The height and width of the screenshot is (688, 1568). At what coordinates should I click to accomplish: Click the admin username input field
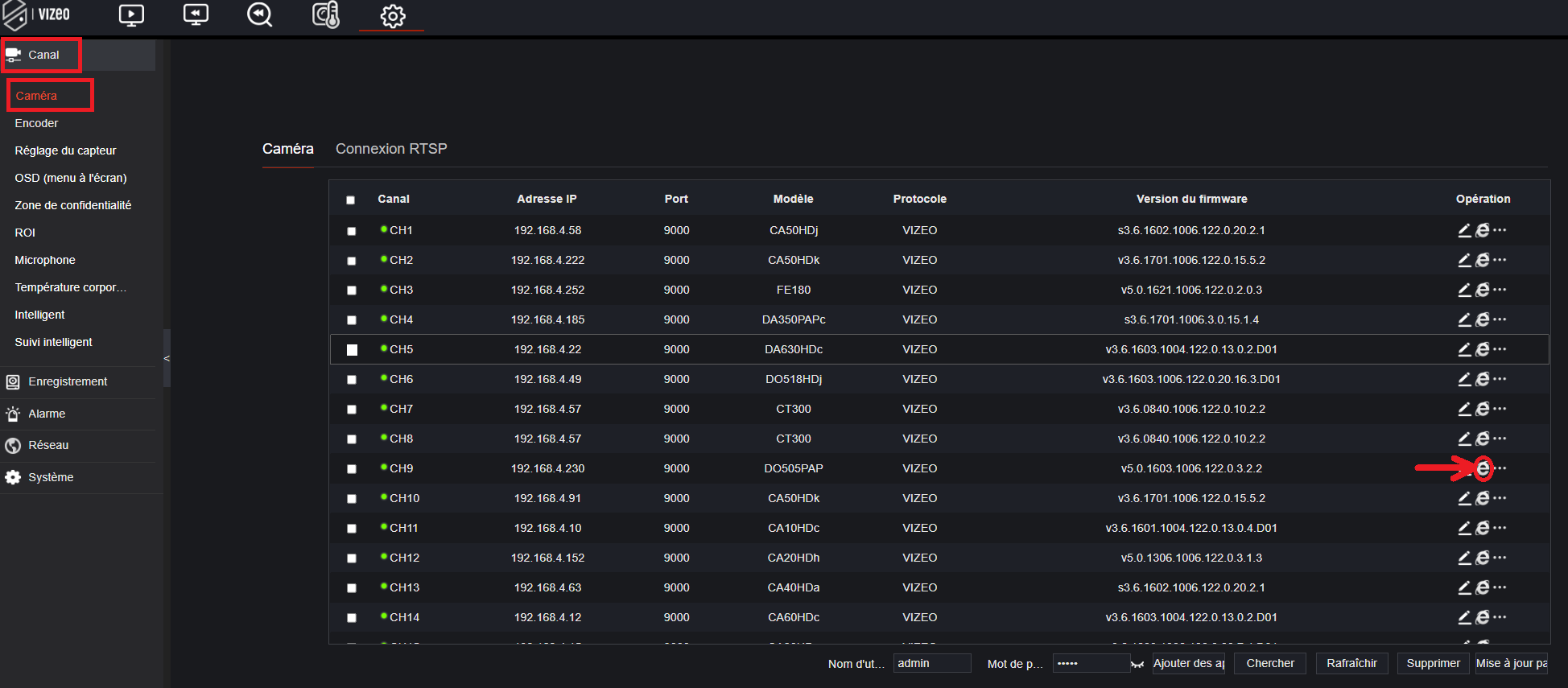(x=931, y=663)
